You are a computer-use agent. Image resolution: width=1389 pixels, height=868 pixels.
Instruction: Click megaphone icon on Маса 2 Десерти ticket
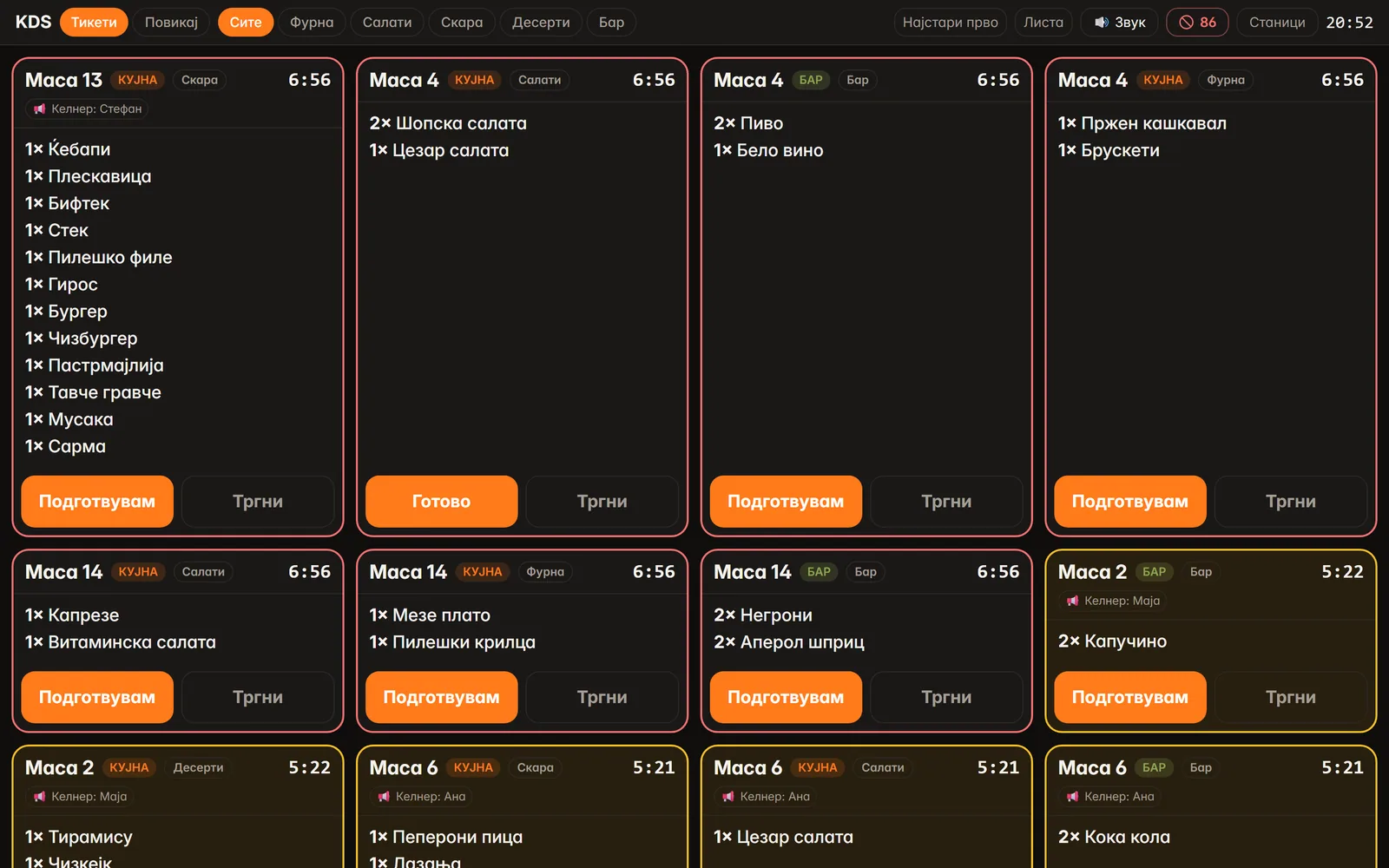pos(39,796)
